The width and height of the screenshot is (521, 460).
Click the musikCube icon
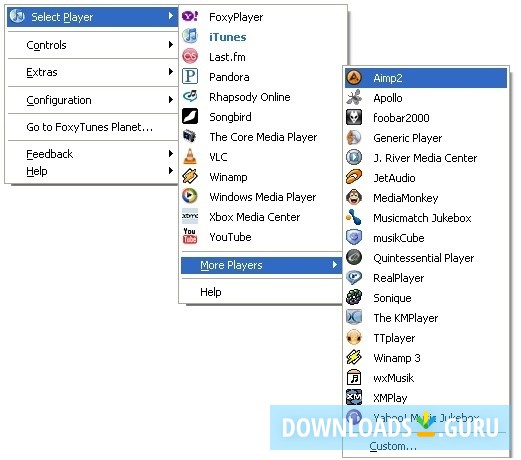pyautogui.click(x=354, y=237)
